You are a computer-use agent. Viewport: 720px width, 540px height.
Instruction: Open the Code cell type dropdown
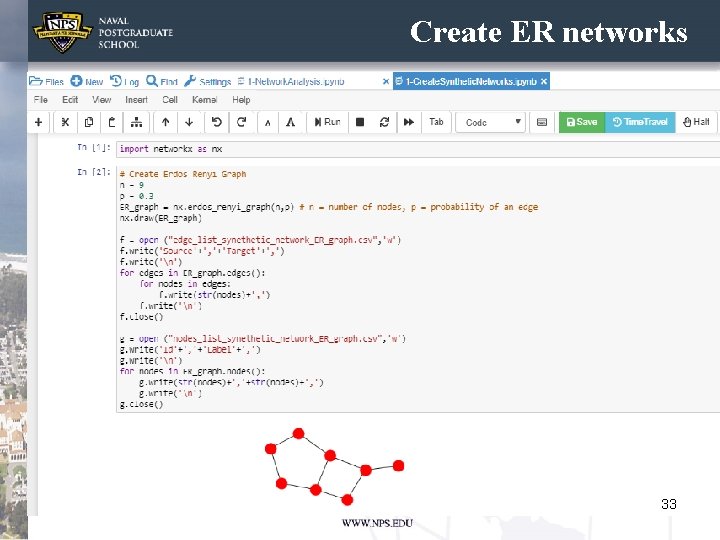click(x=490, y=123)
